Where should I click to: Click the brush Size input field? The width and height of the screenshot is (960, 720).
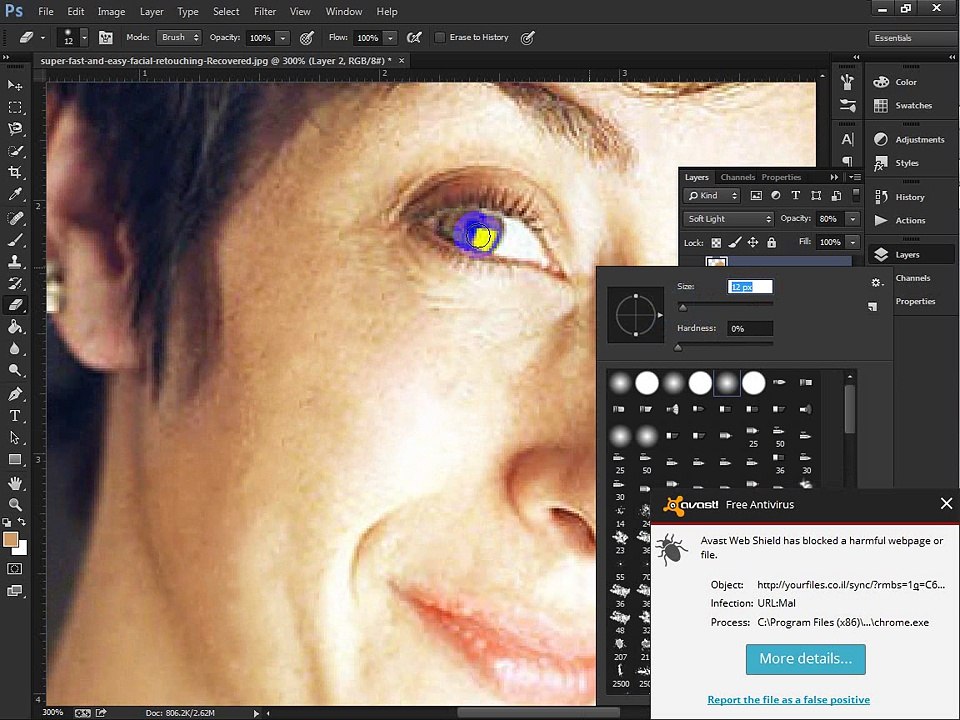[750, 286]
